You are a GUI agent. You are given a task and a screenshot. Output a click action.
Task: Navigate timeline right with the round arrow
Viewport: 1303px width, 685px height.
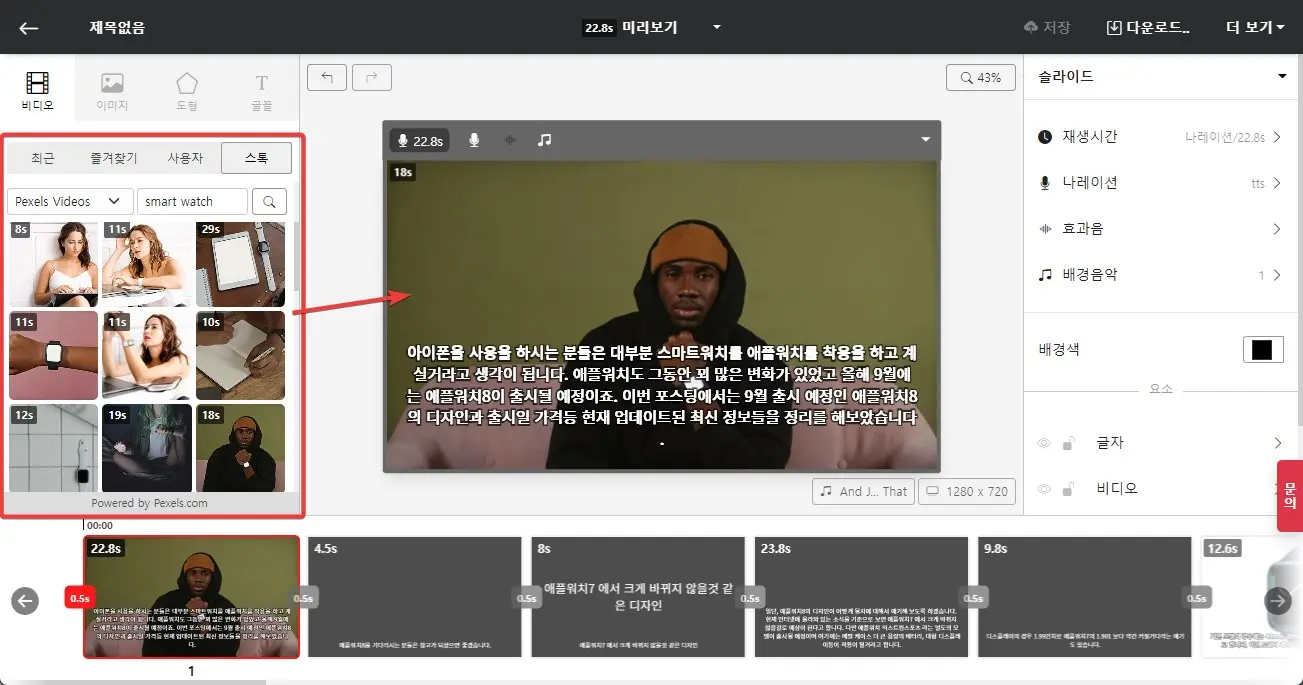pyautogui.click(x=1278, y=600)
